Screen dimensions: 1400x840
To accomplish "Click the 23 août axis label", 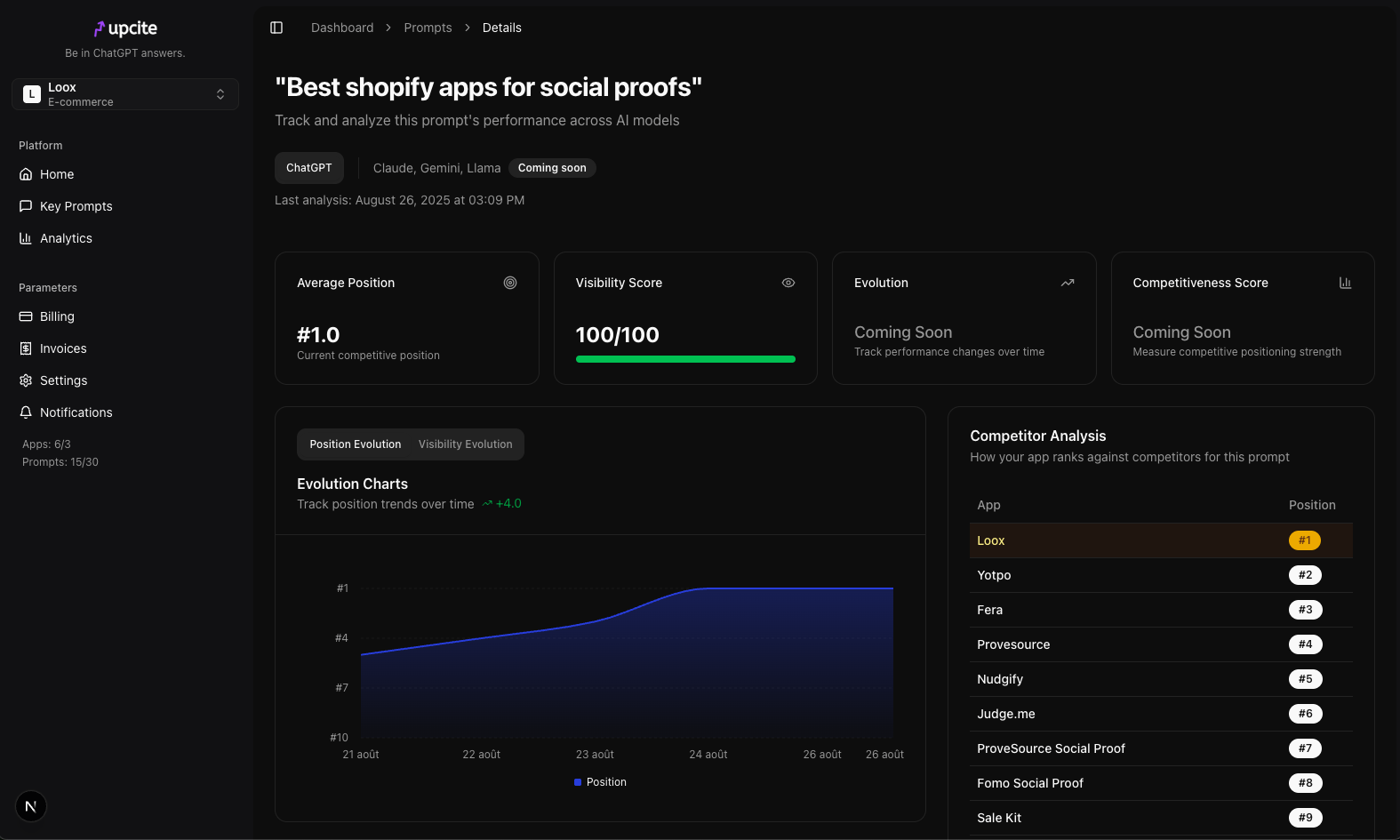I will coord(595,755).
